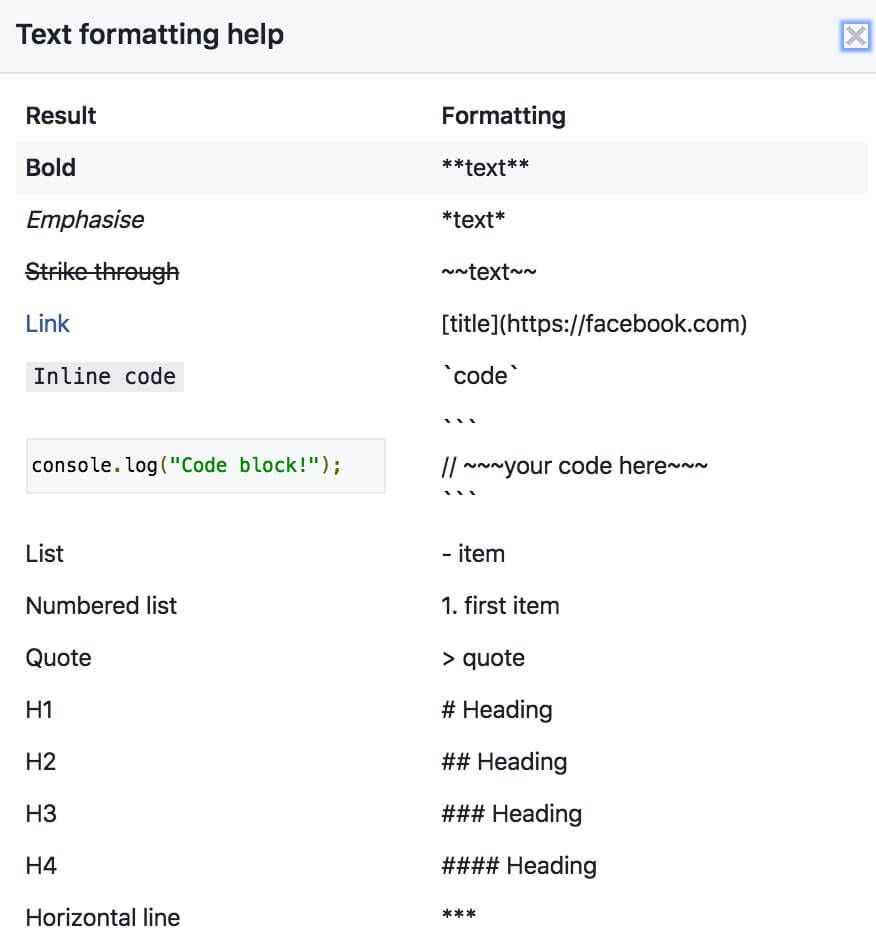Viewport: 876px width, 944px height.
Task: Select the **text** bold formatting syntax
Action: pos(485,168)
